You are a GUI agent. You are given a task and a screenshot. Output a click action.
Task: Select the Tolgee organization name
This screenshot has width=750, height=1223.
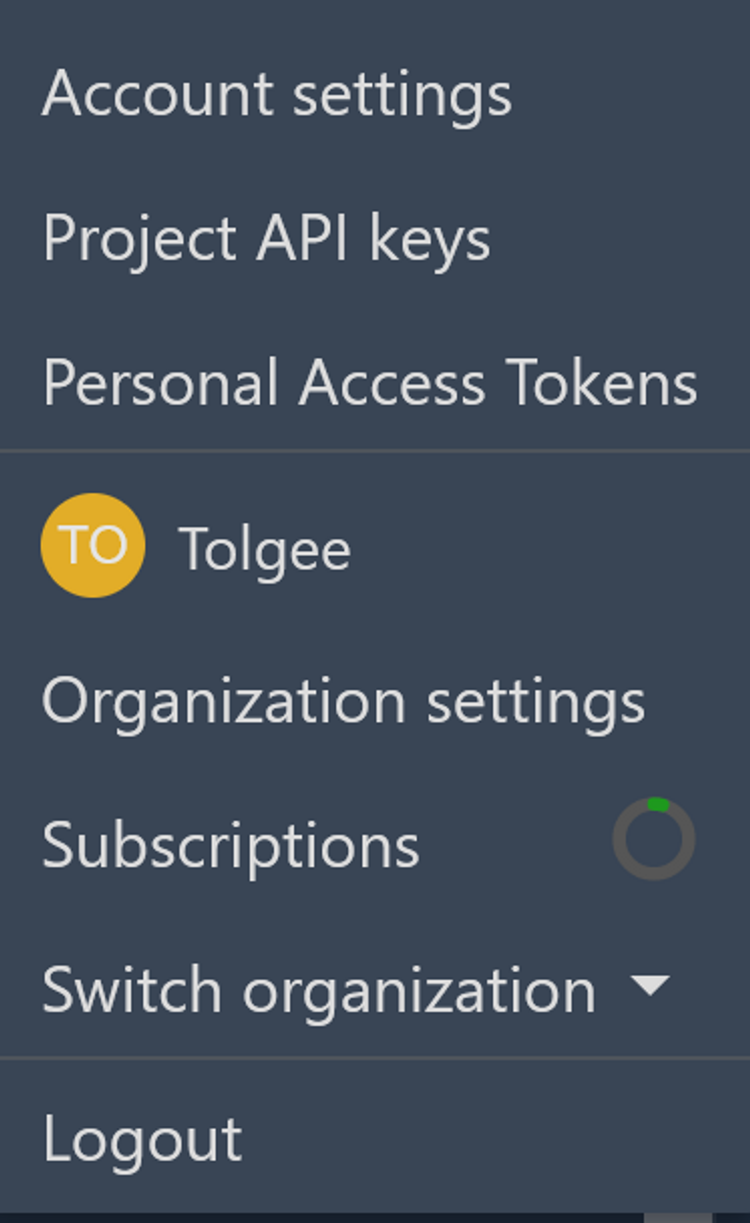point(264,550)
